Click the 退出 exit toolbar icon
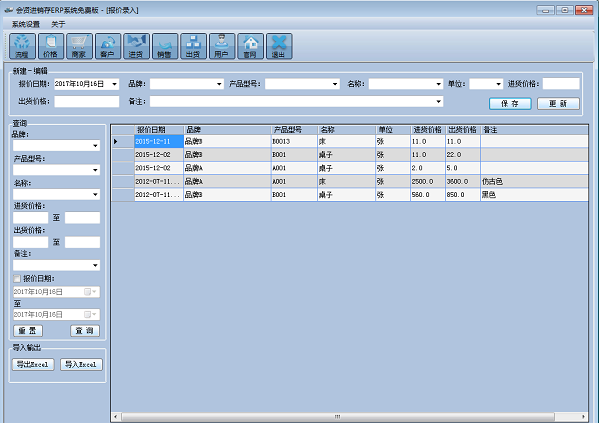Viewport: 599px width, 423px height. click(x=279, y=46)
